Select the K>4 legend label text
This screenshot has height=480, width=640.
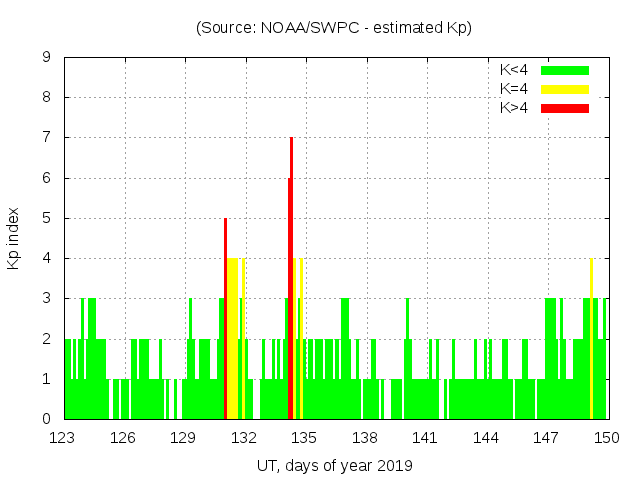pos(516,107)
